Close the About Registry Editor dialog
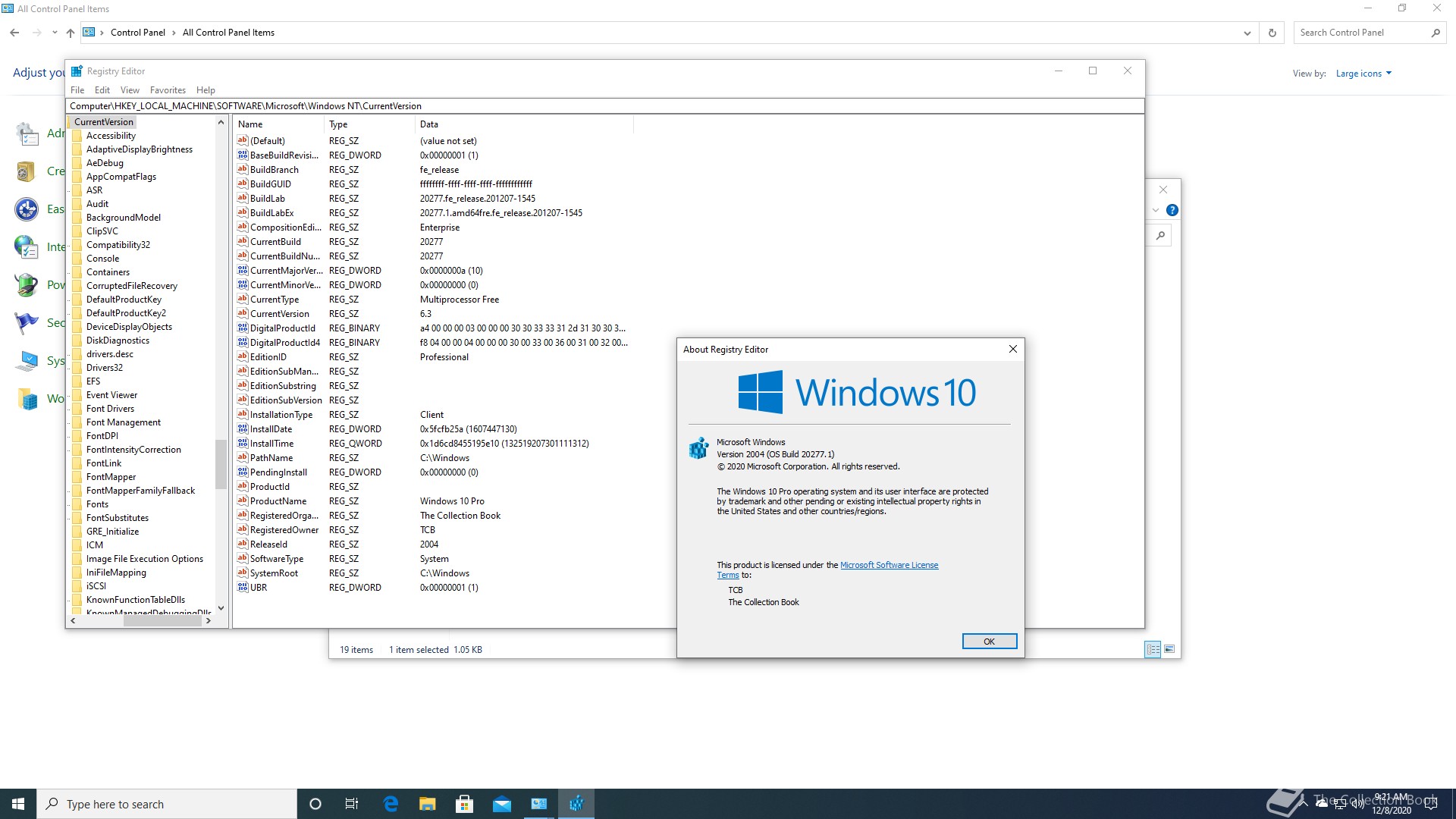Viewport: 1456px width, 819px height. (1012, 350)
